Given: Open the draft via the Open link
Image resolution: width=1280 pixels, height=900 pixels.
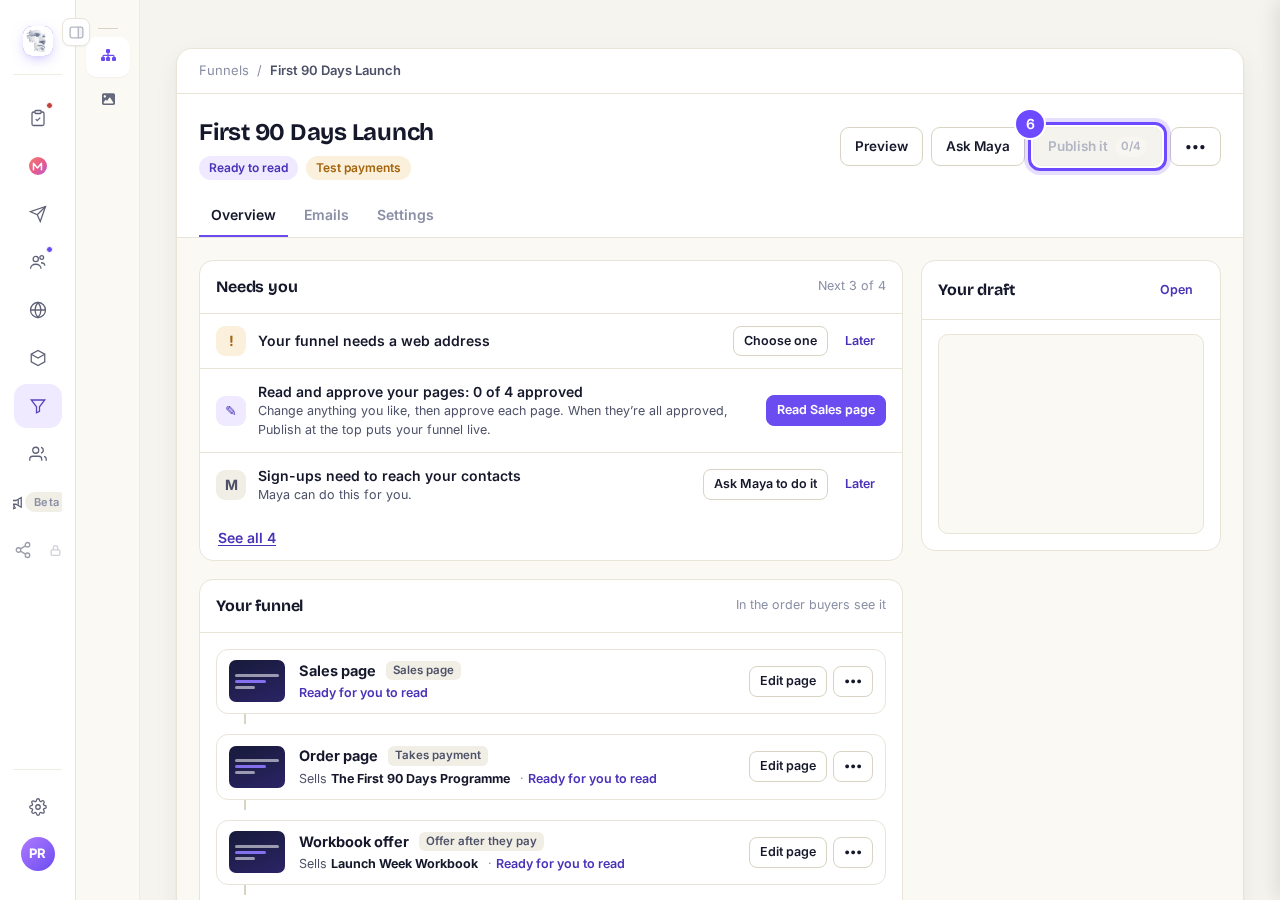Looking at the screenshot, I should (1176, 290).
